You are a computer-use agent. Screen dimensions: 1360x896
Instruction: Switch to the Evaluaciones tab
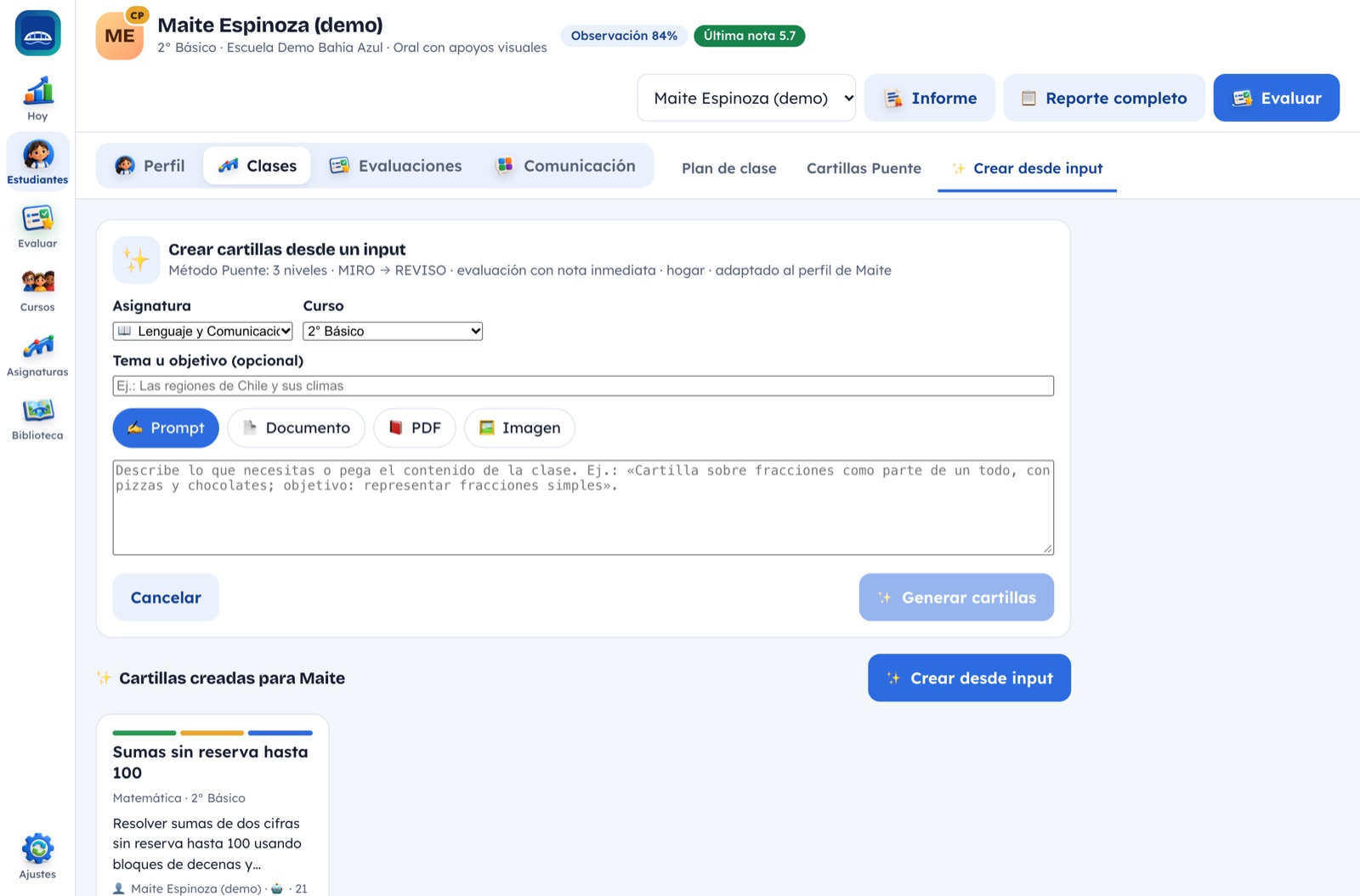pos(395,166)
